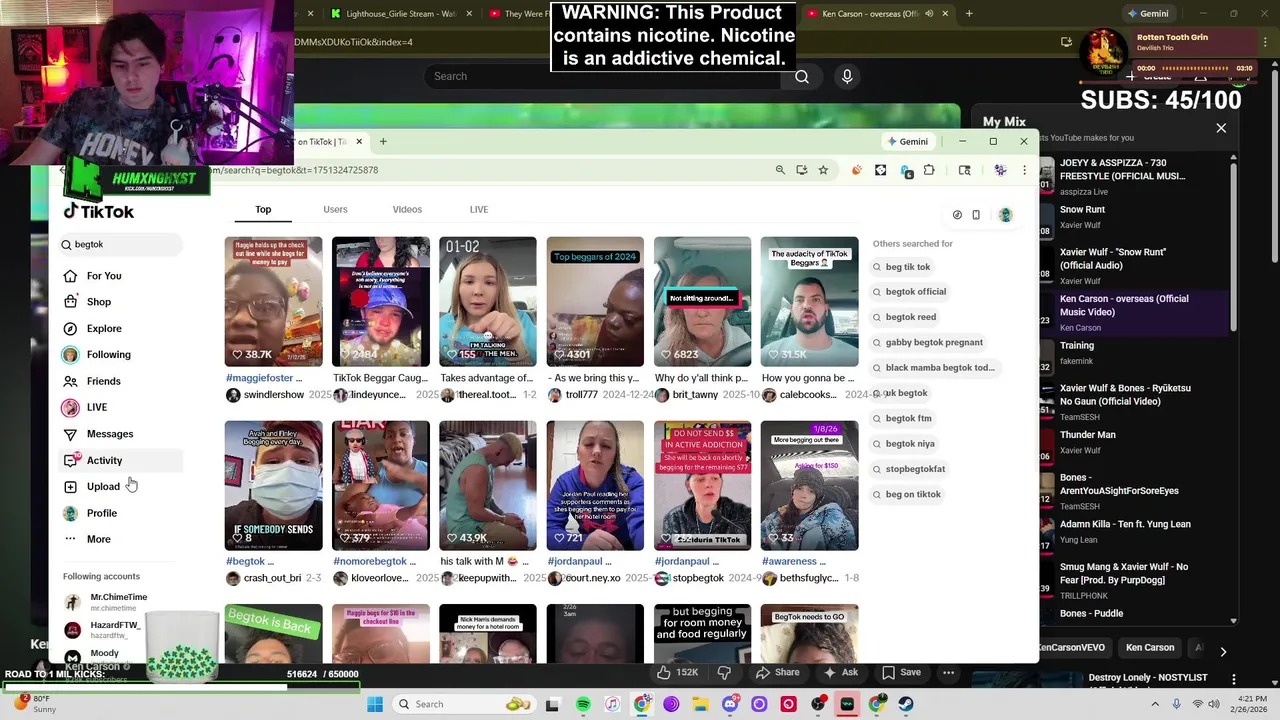Start YouTube voice search with microphone
This screenshot has width=1280, height=720.
[847, 76]
